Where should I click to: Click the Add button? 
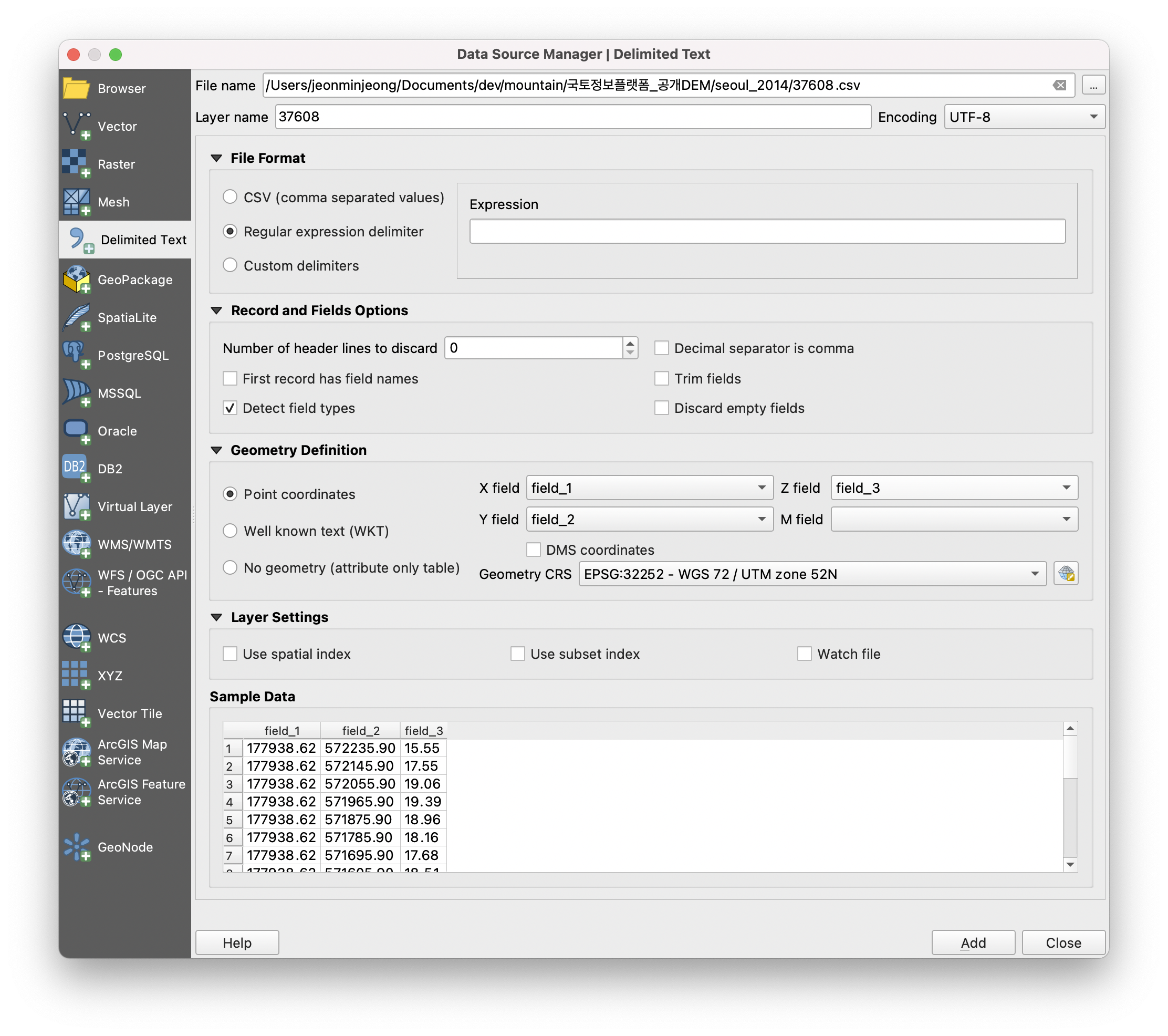(x=973, y=942)
